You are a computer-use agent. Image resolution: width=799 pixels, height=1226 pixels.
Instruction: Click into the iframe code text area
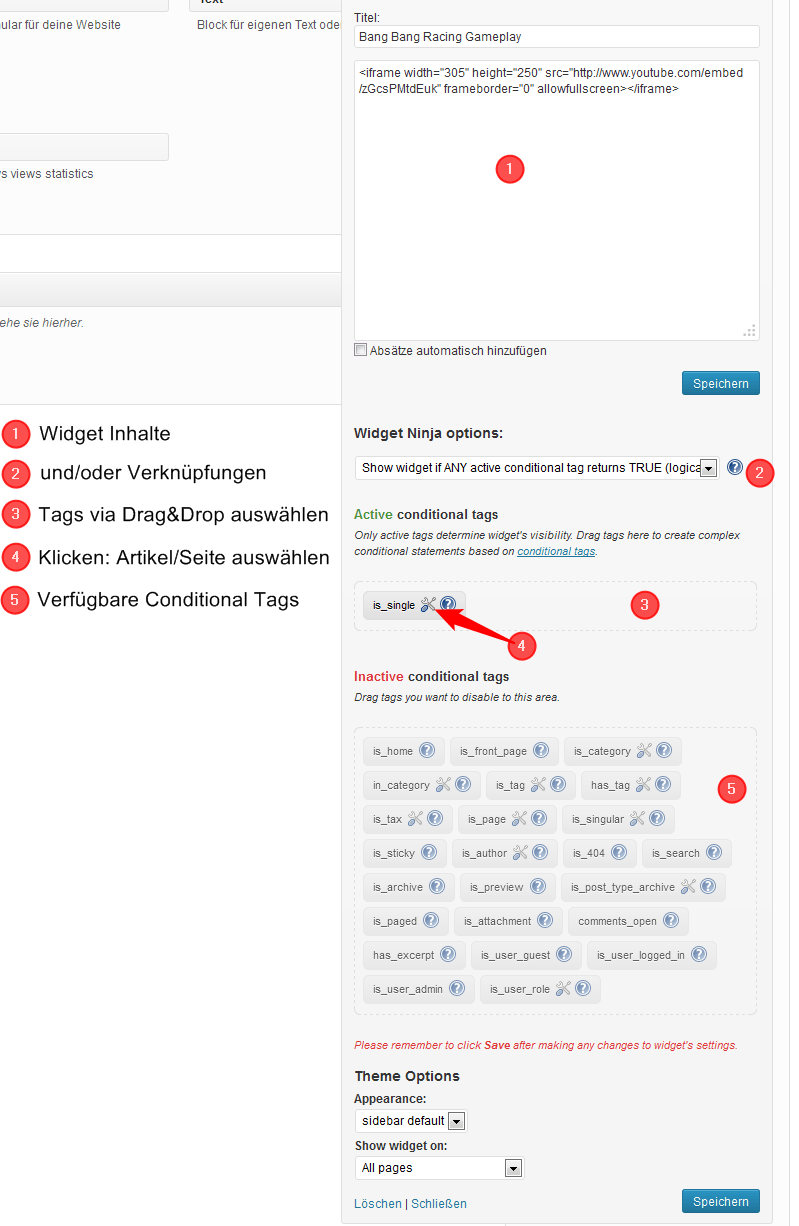coord(557,200)
